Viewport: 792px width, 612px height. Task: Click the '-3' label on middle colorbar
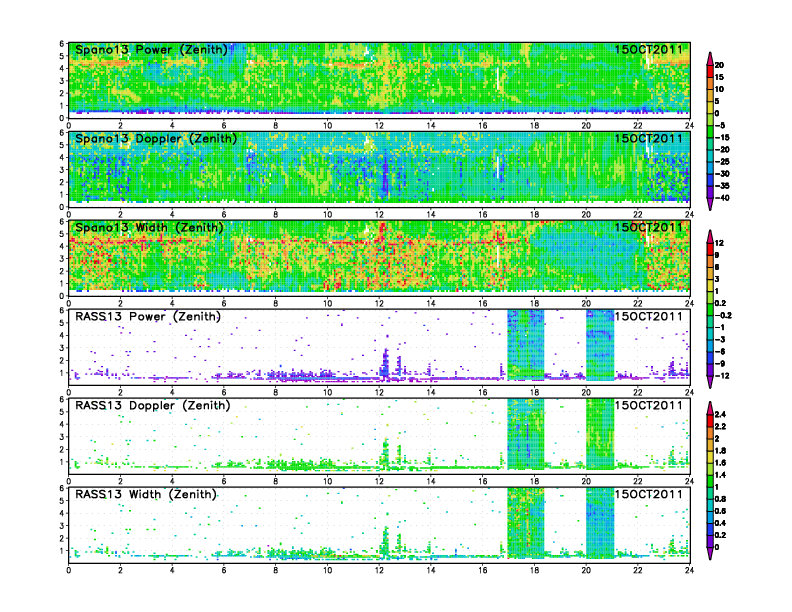(x=720, y=339)
